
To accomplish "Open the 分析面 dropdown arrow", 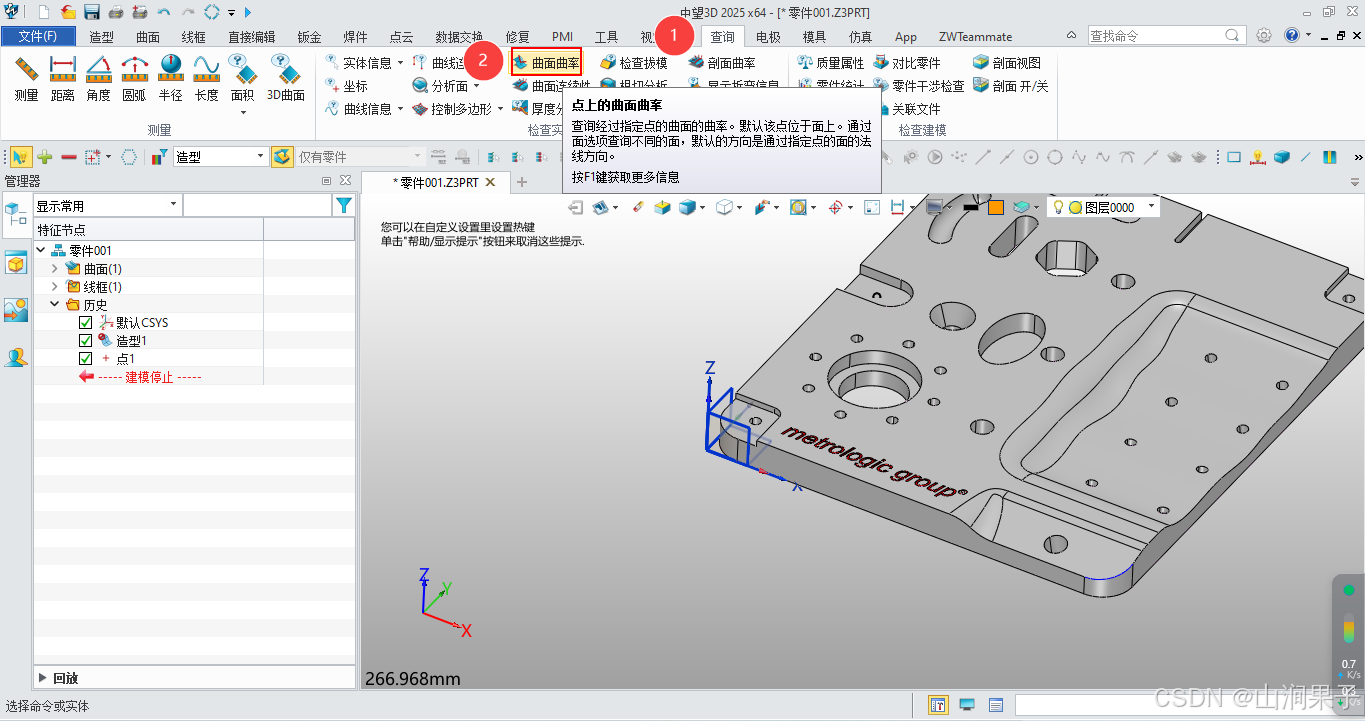I will point(476,86).
